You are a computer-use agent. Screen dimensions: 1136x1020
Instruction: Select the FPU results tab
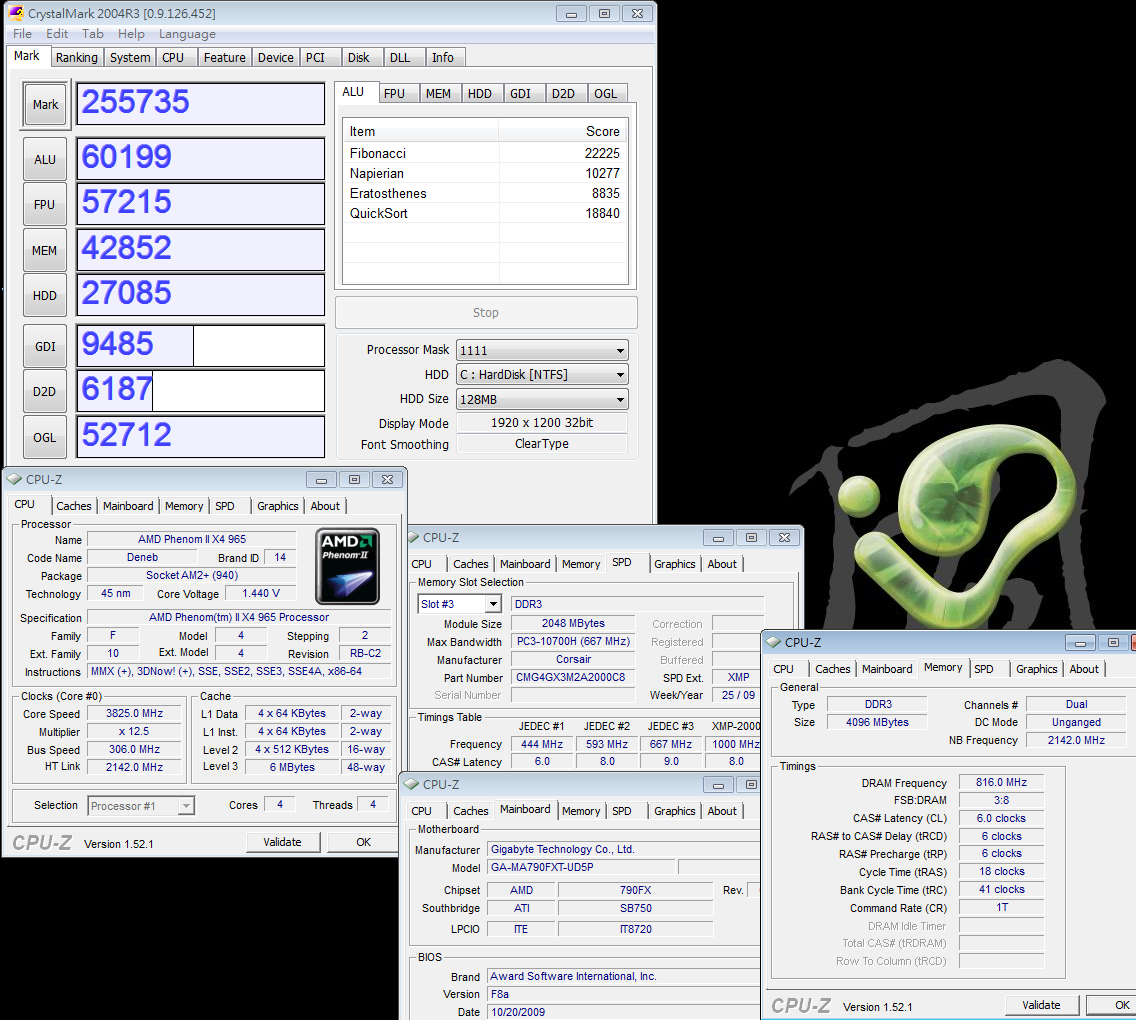tap(395, 94)
